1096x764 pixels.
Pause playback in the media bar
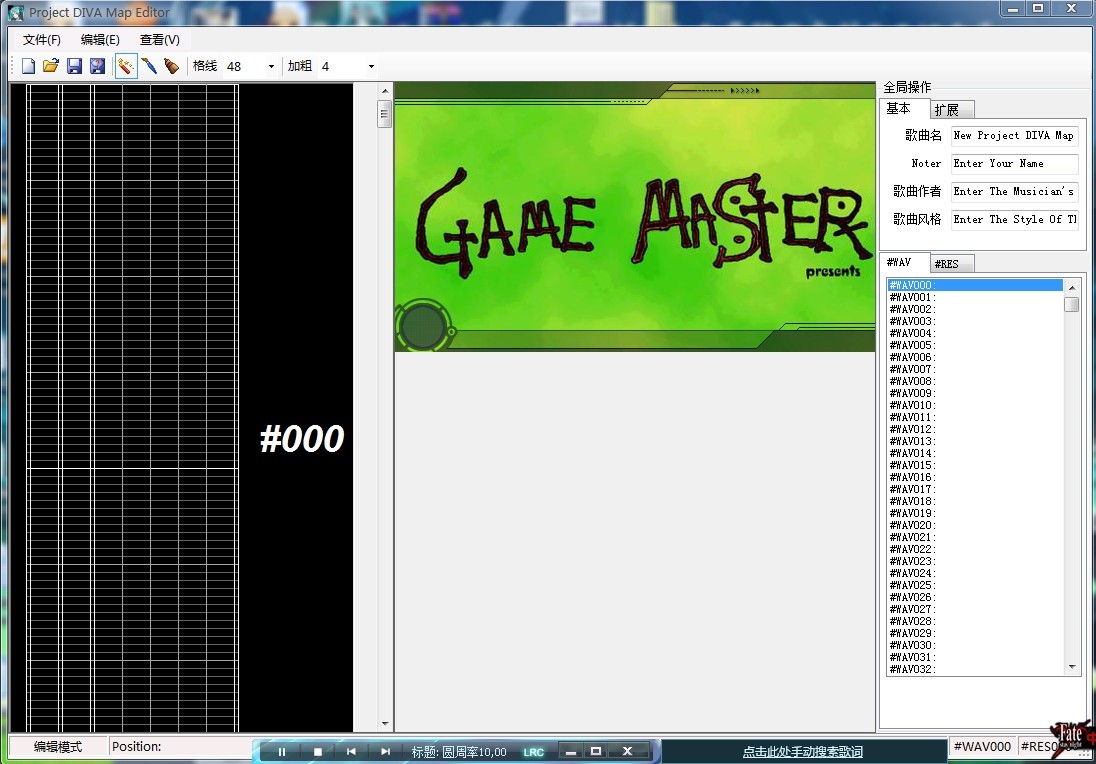click(282, 751)
